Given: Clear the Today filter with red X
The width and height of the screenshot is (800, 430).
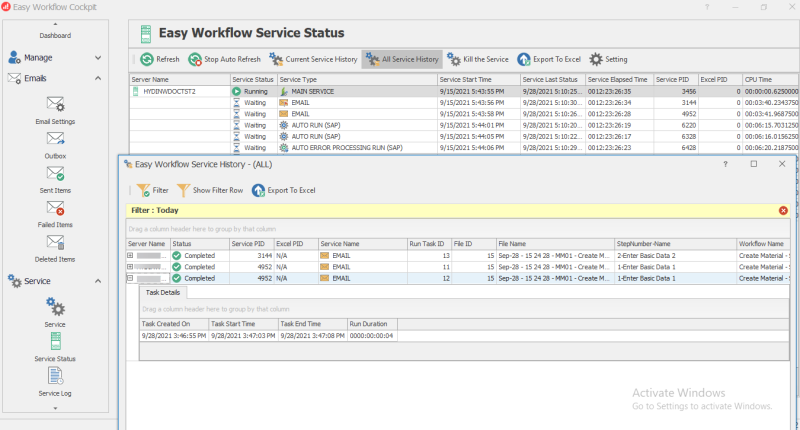Looking at the screenshot, I should pos(782,211).
